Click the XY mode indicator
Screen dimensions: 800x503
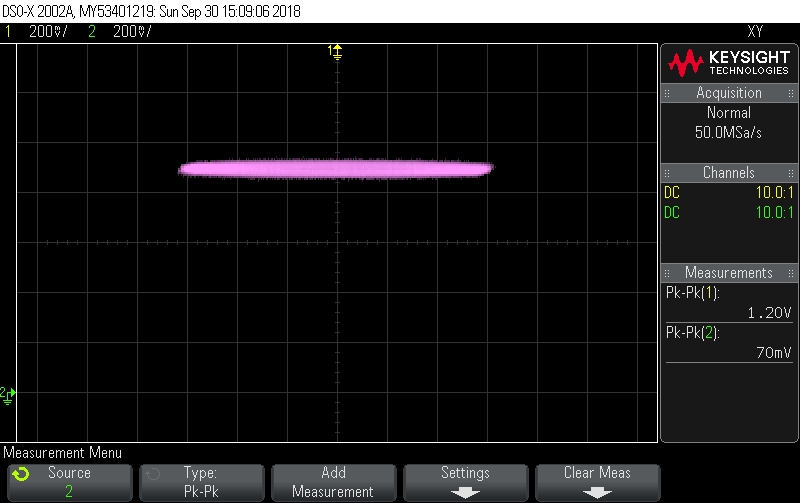coord(755,32)
